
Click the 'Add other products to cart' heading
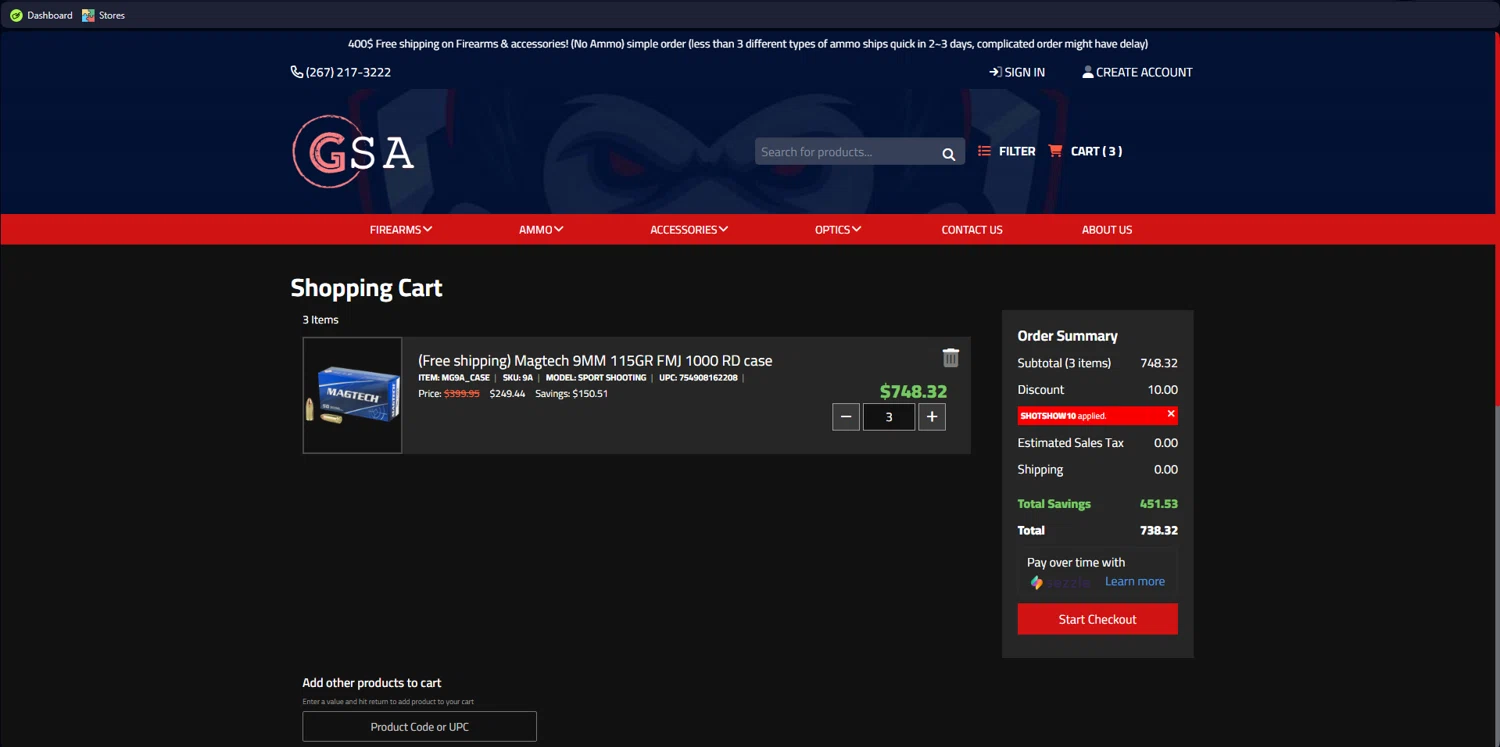click(372, 683)
